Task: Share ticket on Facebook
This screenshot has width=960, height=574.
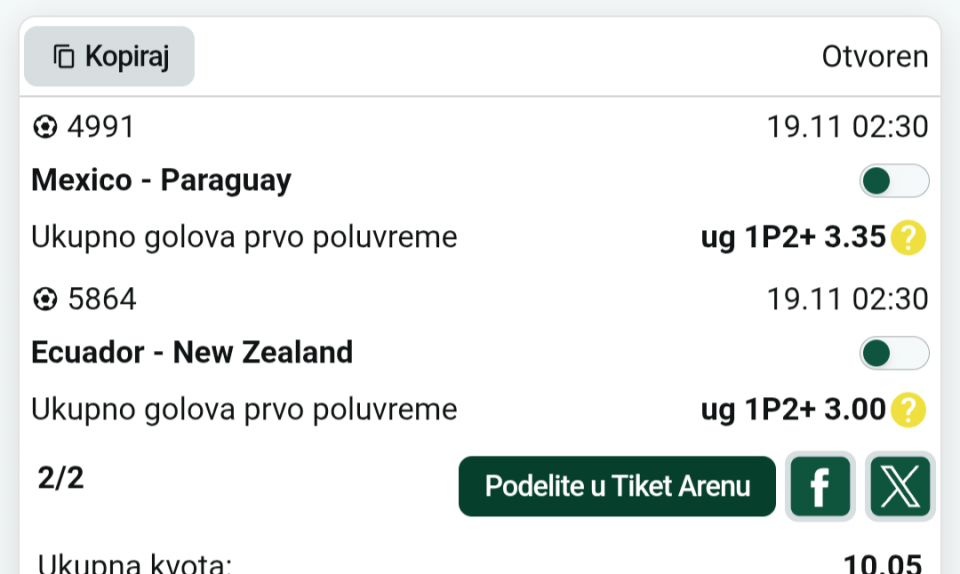Action: point(820,487)
